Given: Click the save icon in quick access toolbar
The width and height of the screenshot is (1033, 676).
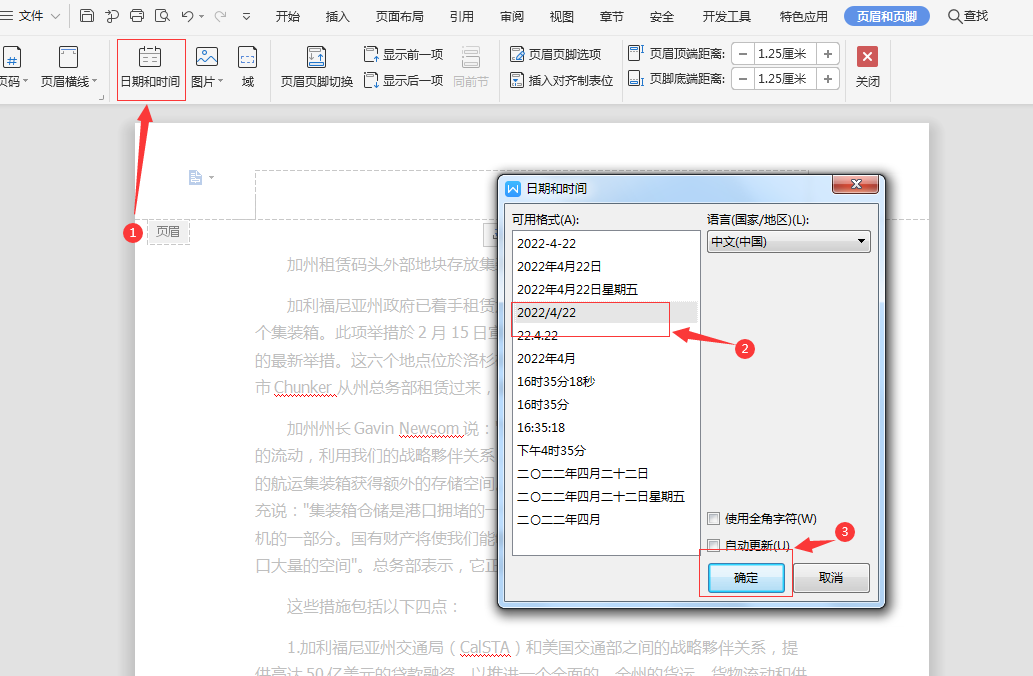Looking at the screenshot, I should 87,16.
